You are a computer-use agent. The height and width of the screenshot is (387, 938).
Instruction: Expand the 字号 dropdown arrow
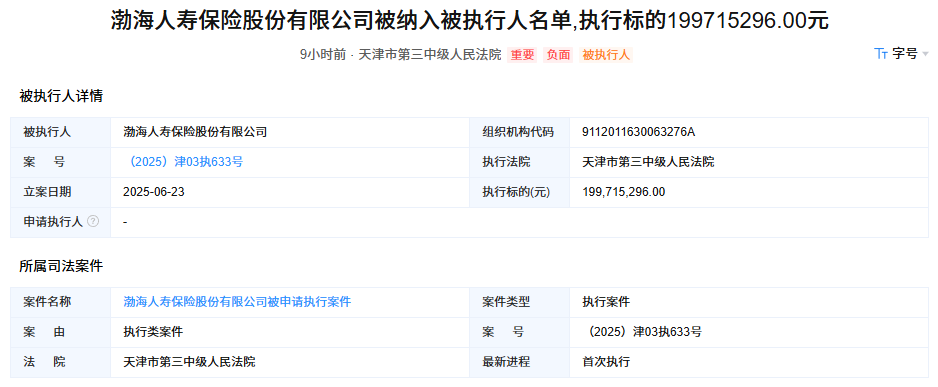pos(925,54)
